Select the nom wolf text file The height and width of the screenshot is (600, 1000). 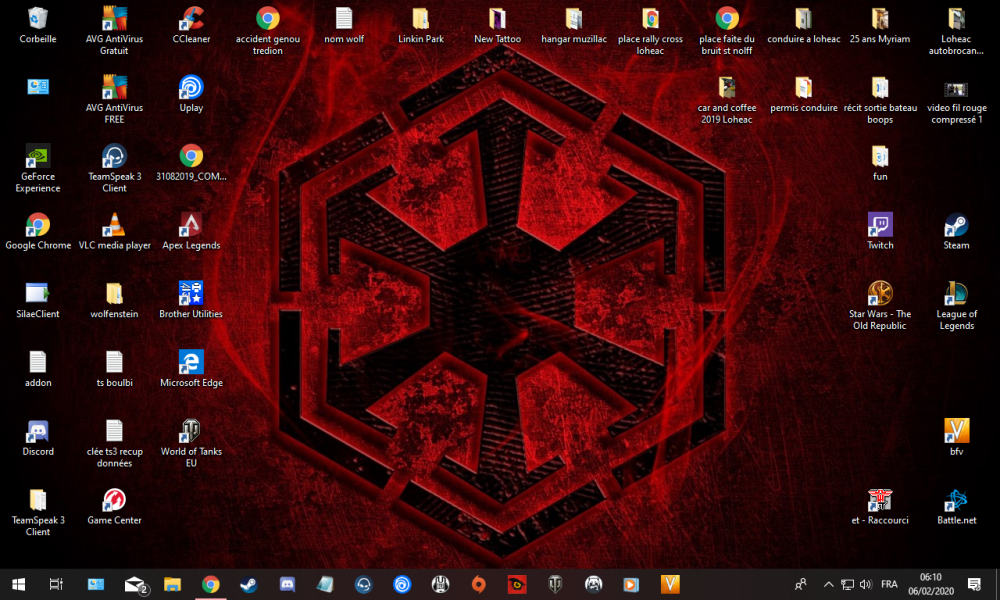point(344,26)
